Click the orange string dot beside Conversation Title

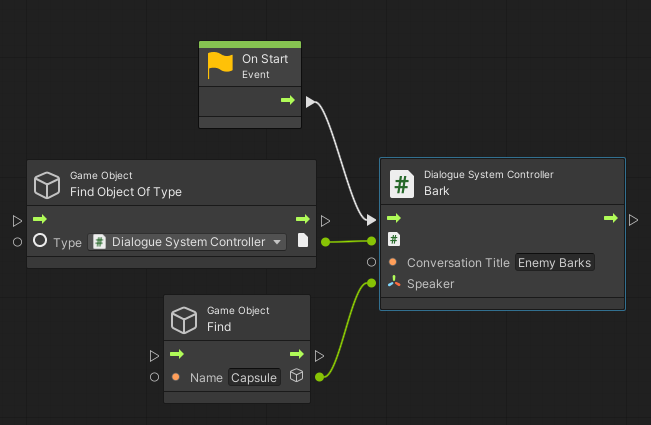(x=393, y=262)
